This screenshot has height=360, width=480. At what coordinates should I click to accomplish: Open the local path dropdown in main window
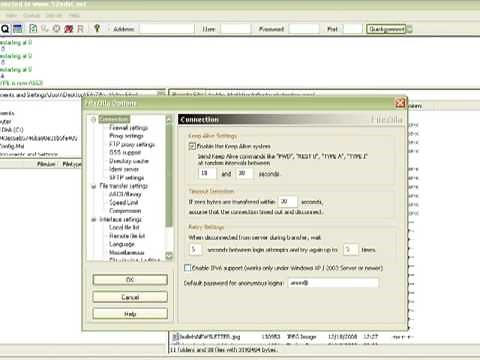[x=161, y=94]
